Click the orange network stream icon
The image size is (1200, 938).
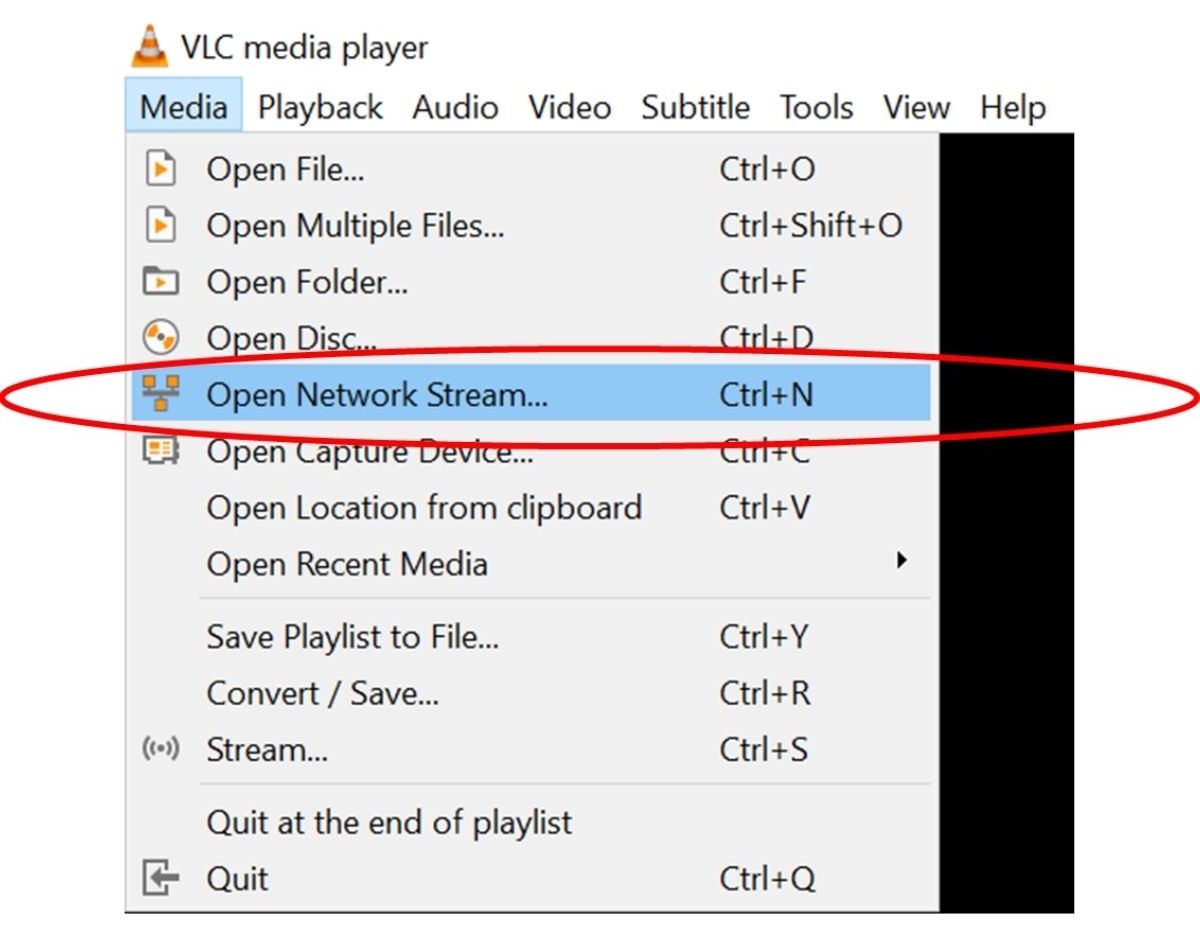(160, 394)
